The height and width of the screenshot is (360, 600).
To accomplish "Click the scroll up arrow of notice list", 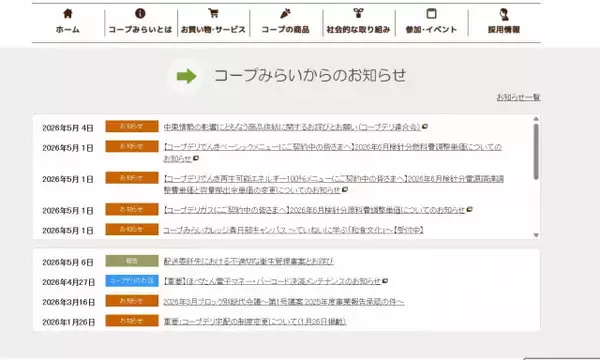I will [x=536, y=119].
